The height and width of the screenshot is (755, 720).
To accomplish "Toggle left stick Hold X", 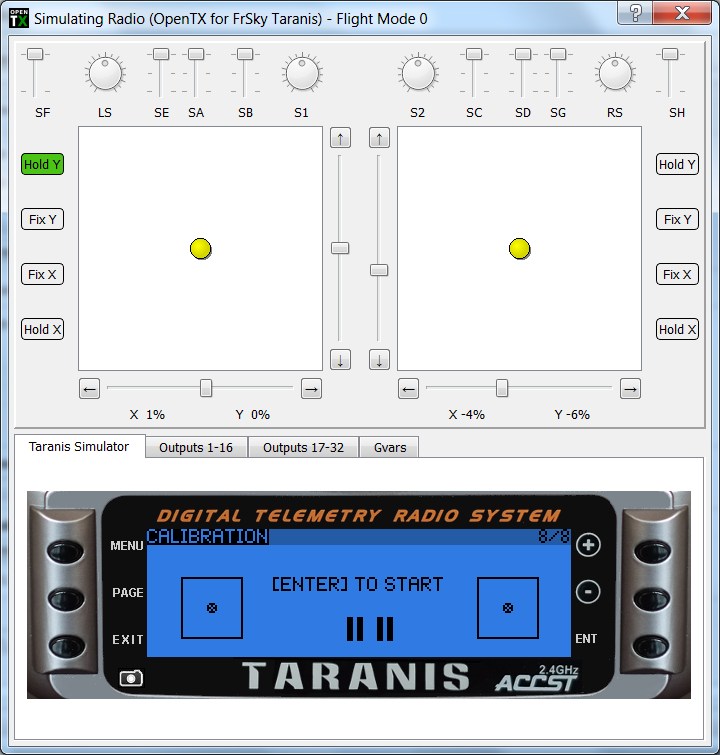I will 42,329.
